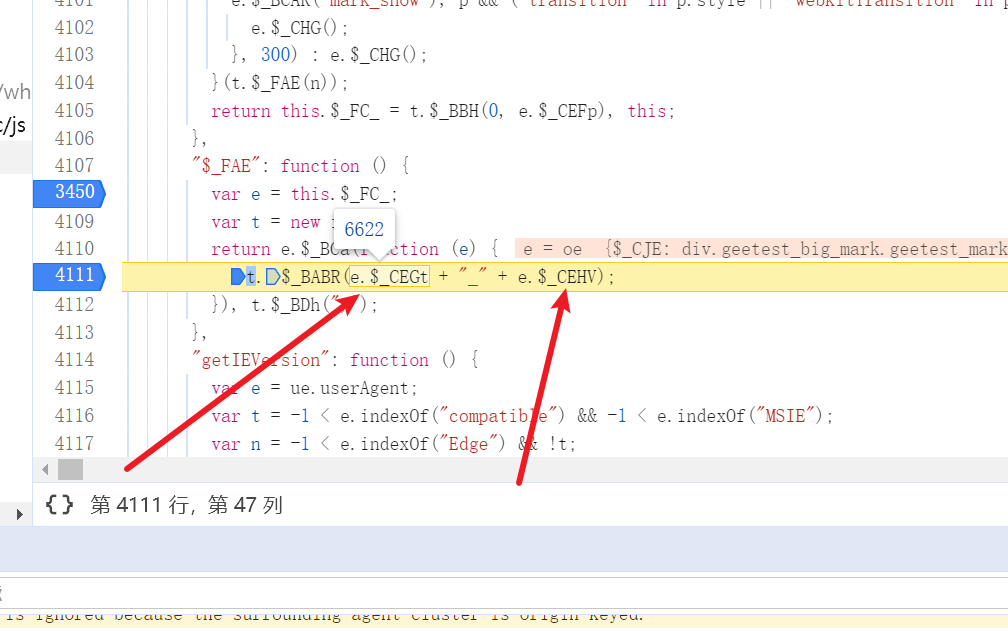Click the inline breakpoint marker before $_BABR

pyautogui.click(x=272, y=277)
